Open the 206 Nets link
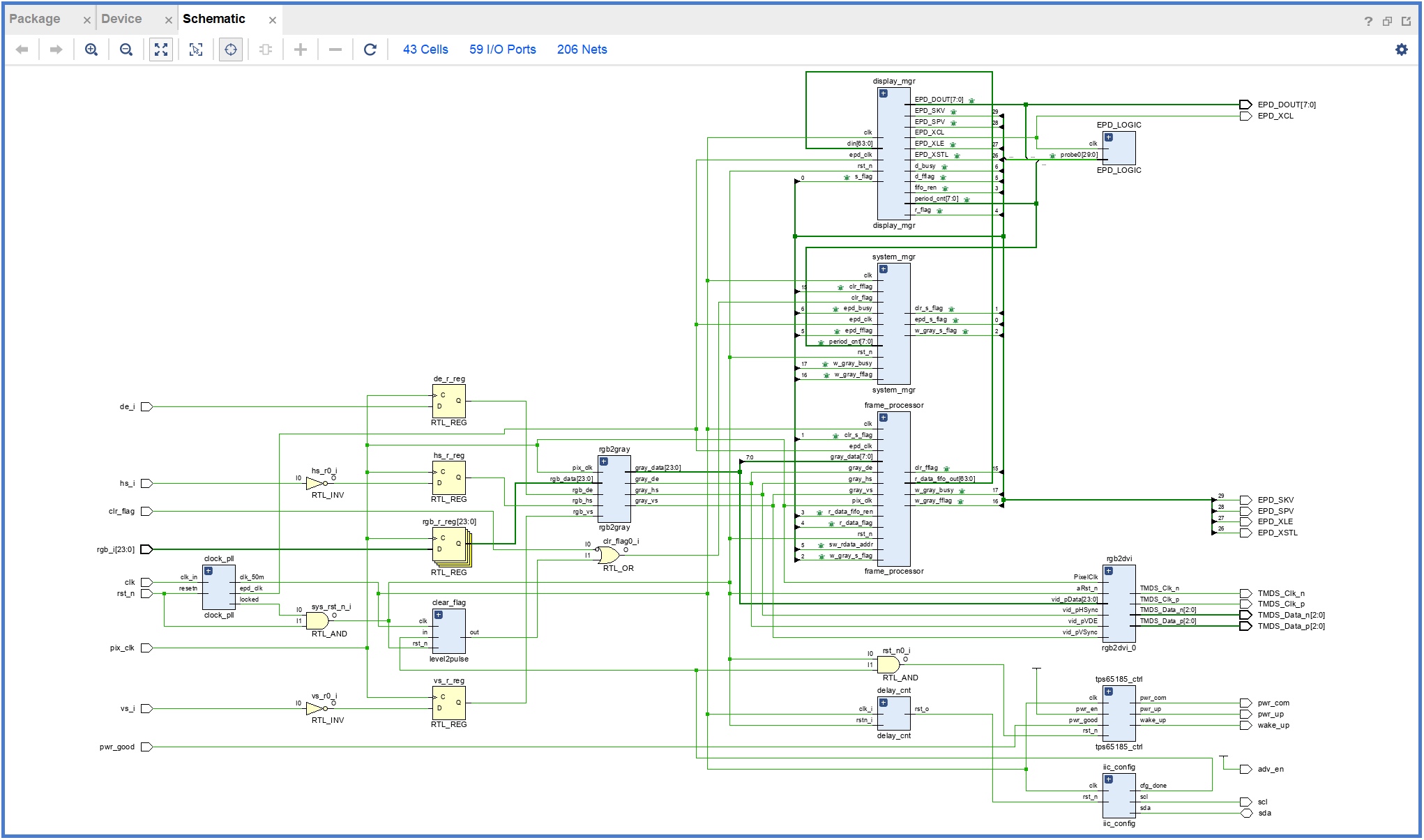Viewport: 1424px width, 840px height. tap(582, 49)
